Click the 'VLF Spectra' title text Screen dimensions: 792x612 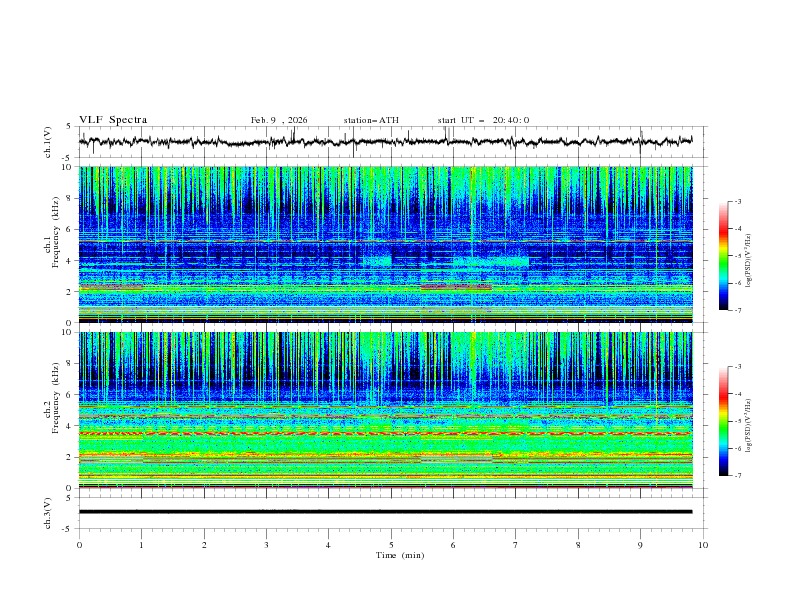click(113, 120)
